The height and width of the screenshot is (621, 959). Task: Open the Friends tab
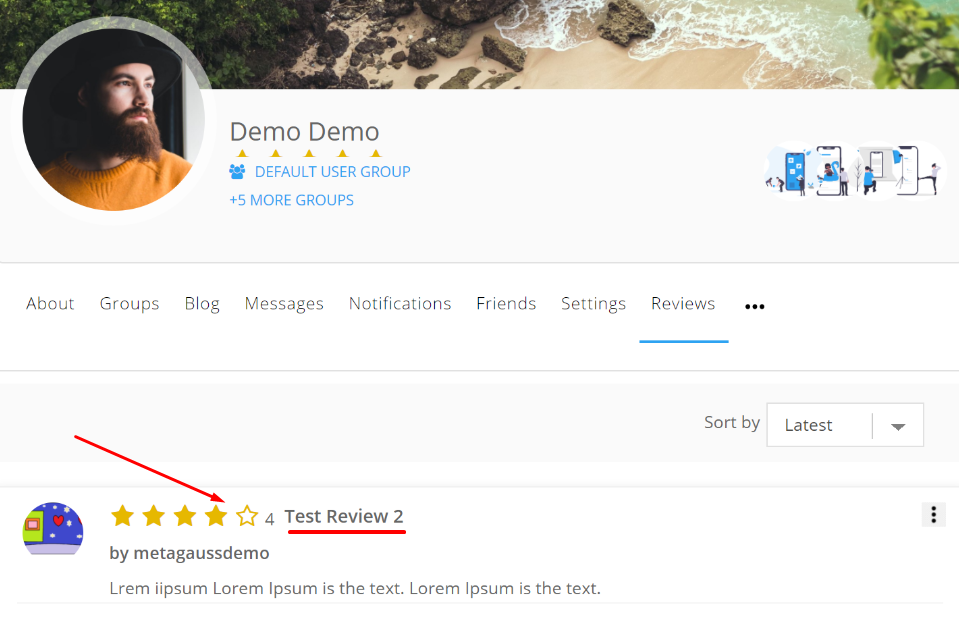point(506,303)
